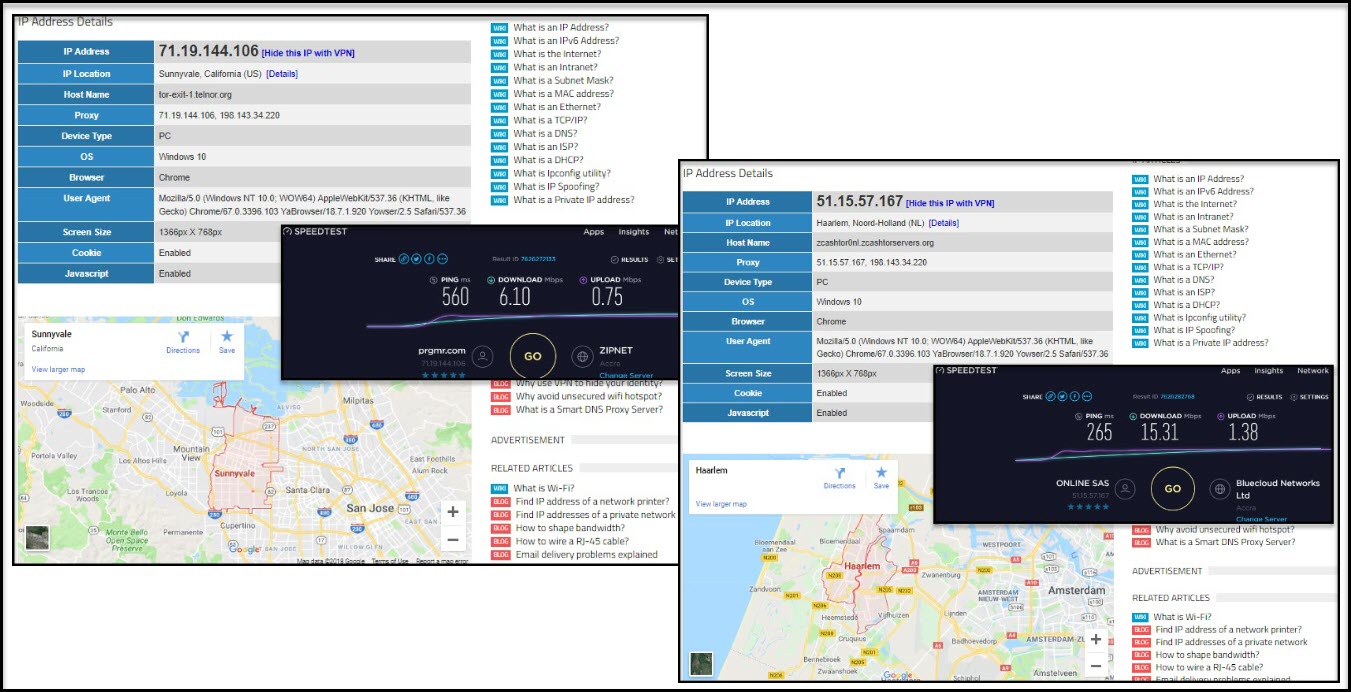Click the globe icon next to Bluecloud Networks Ltd

1220,489
